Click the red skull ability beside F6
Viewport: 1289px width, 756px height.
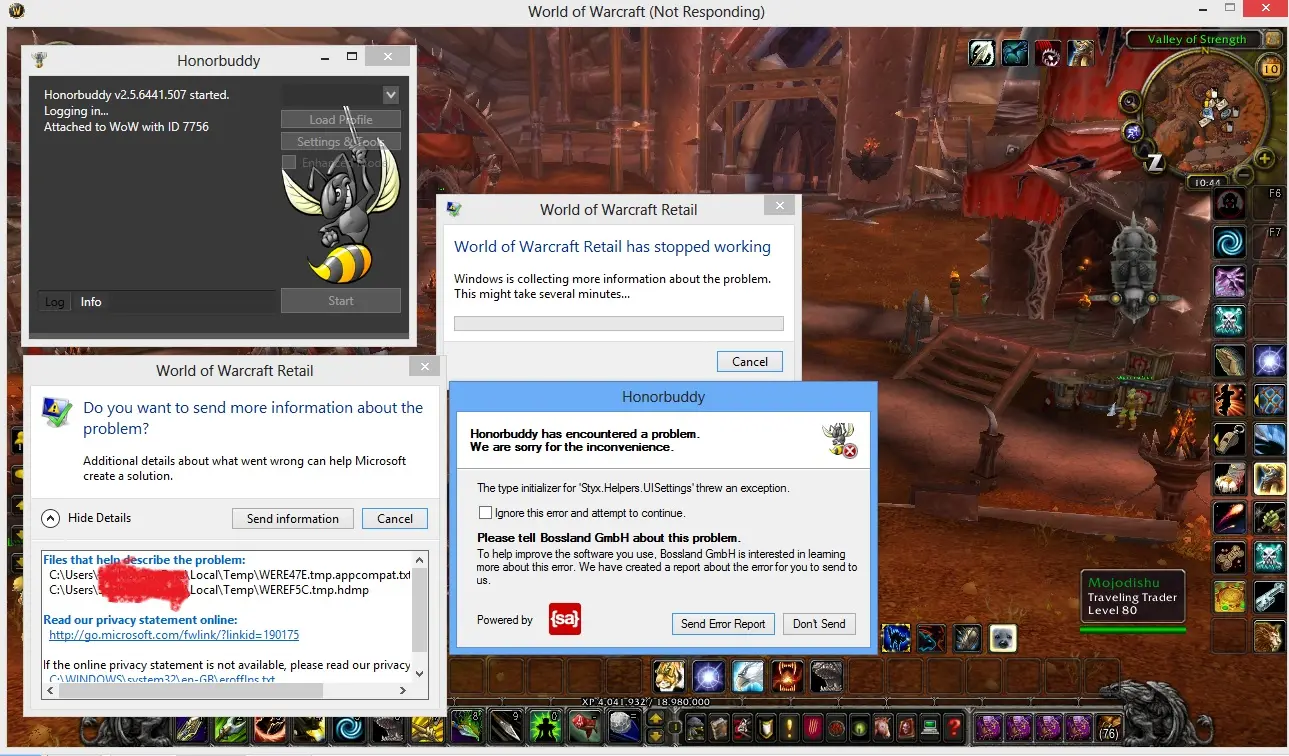click(1229, 204)
